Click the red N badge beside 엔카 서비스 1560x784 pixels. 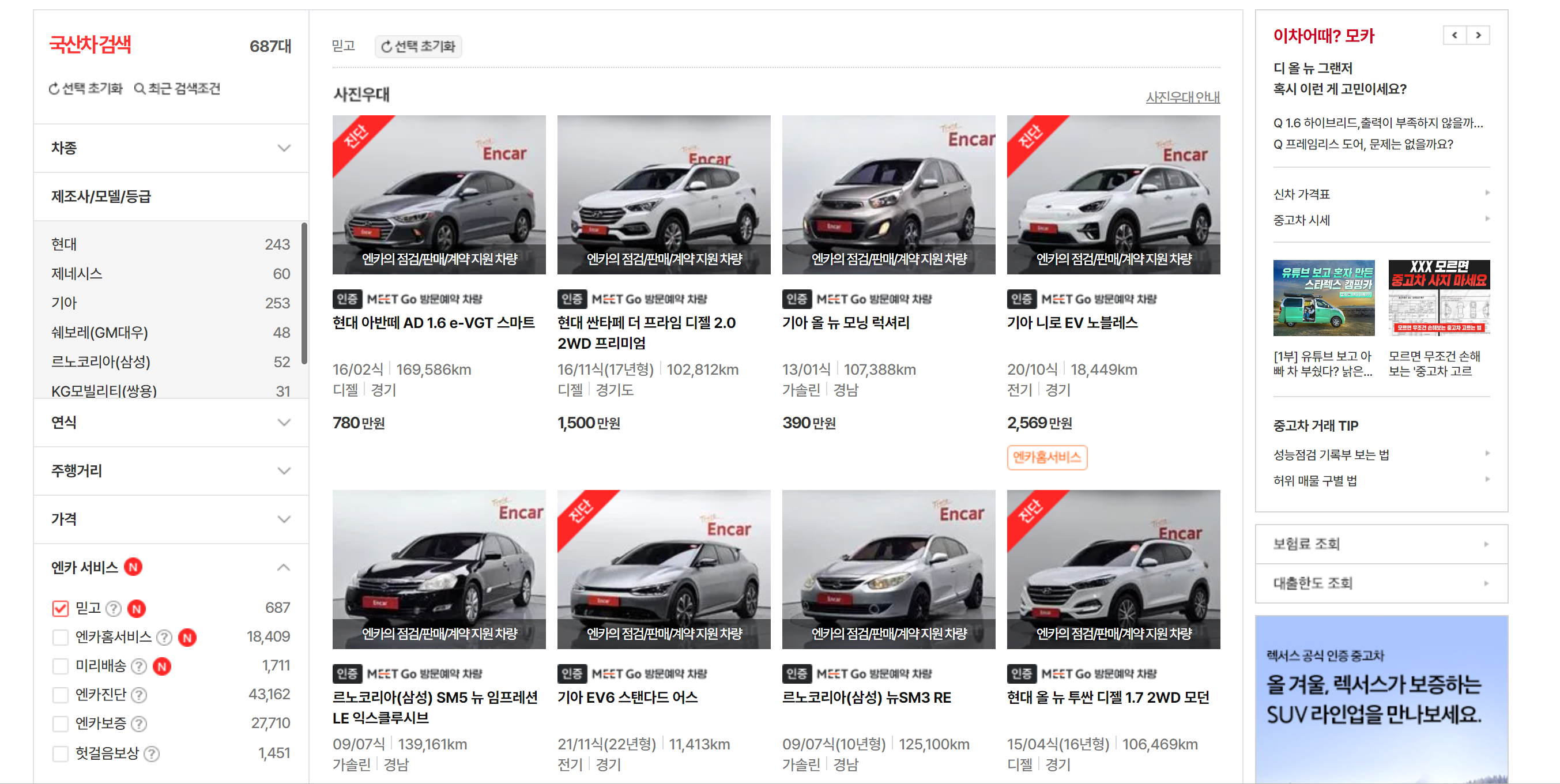[133, 567]
